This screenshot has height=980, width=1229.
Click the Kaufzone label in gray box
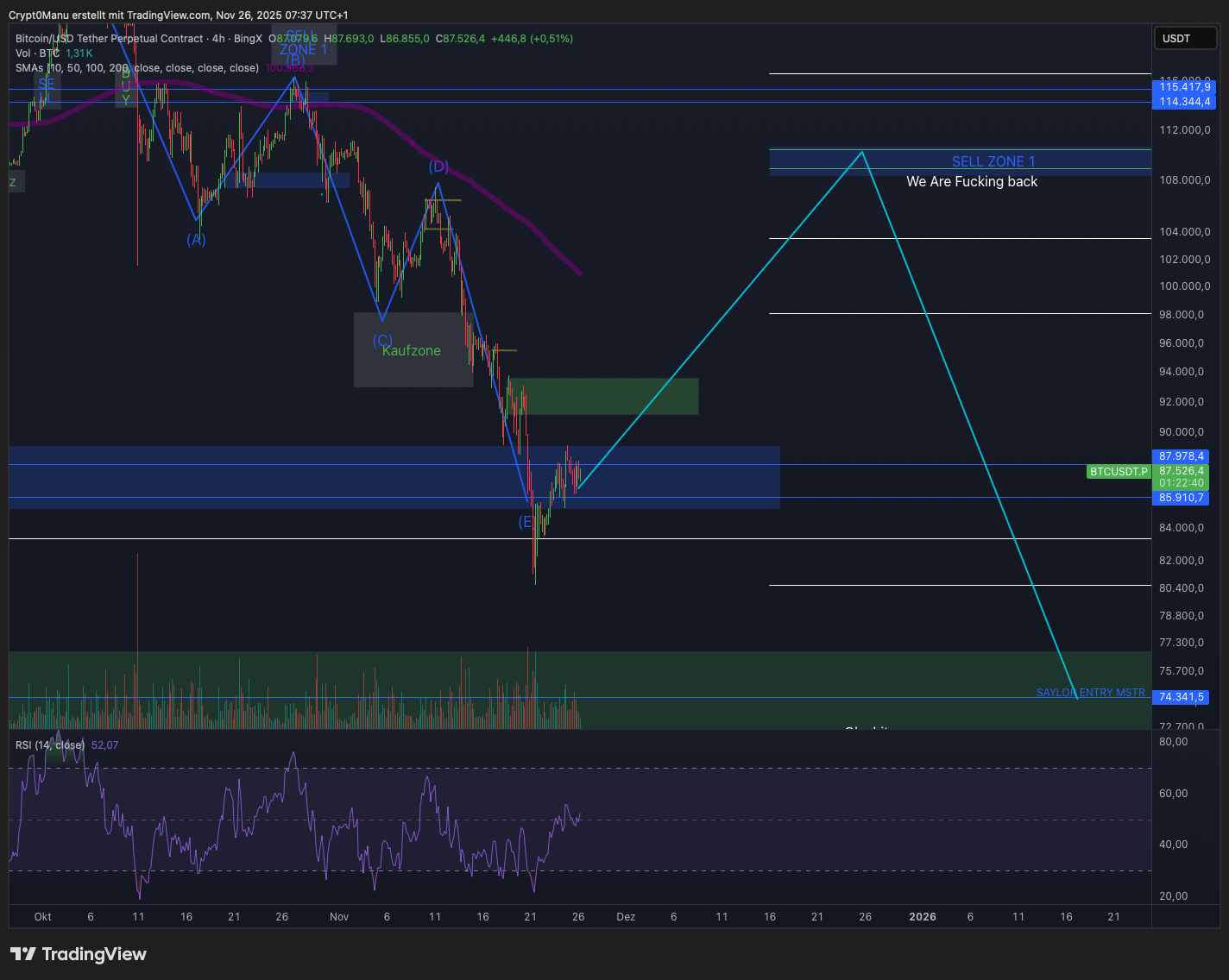411,351
